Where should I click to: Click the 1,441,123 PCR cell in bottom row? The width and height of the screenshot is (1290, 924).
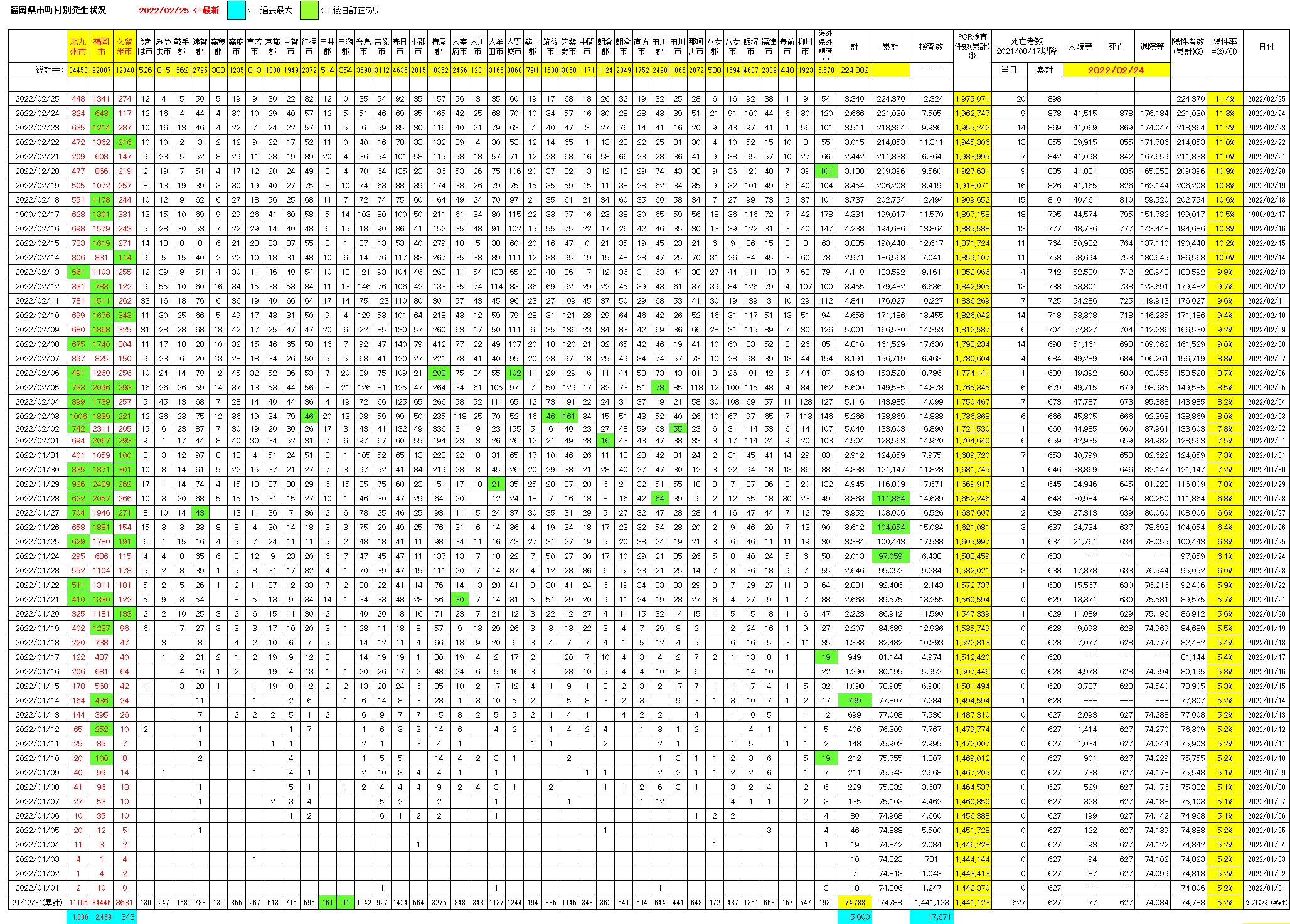pos(972,902)
